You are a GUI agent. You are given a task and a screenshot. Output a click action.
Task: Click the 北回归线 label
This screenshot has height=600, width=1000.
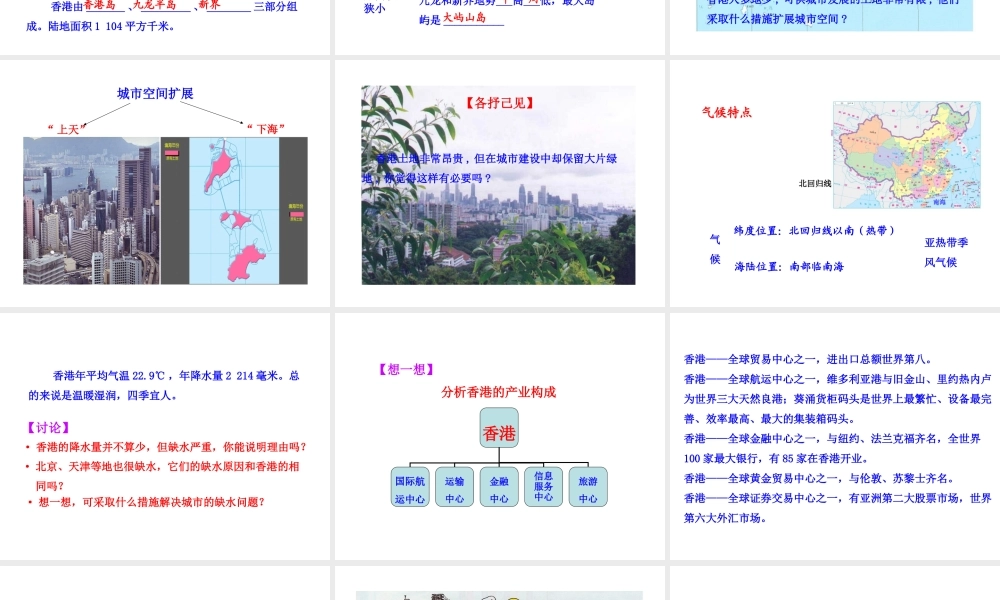(x=814, y=184)
